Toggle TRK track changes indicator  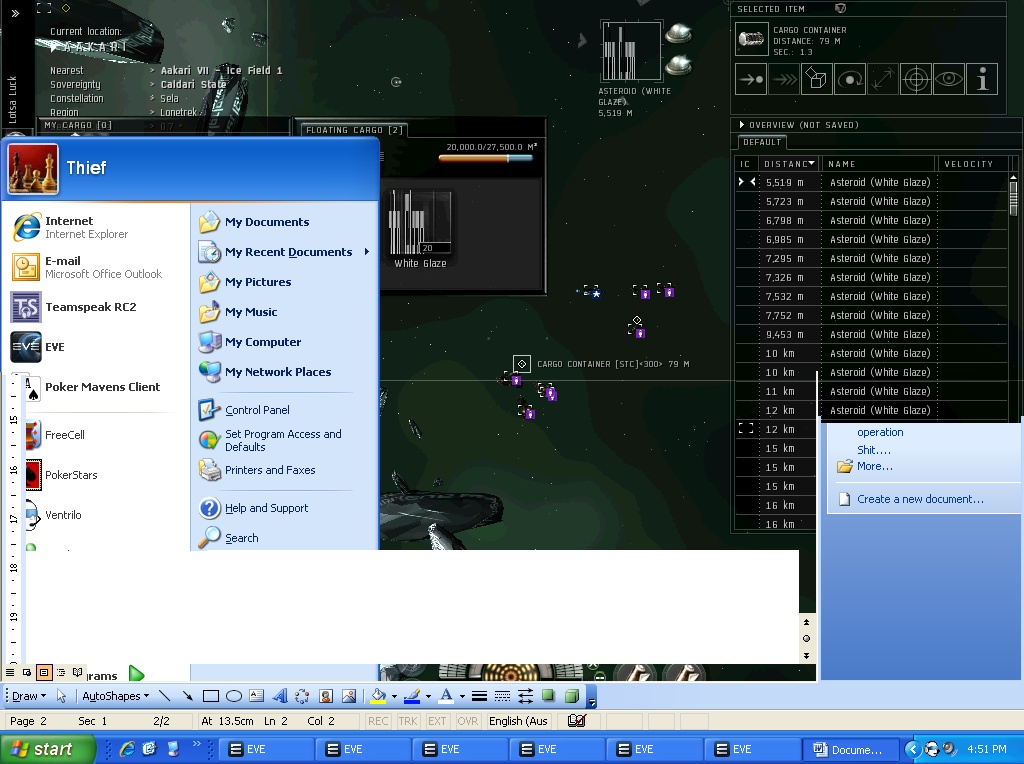408,721
